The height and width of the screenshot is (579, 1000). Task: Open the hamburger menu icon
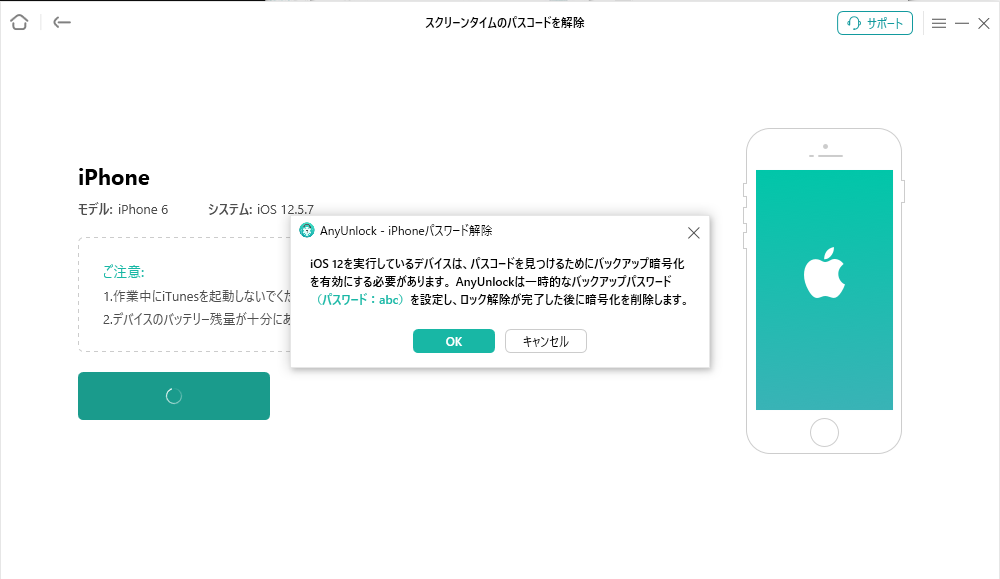(x=939, y=23)
